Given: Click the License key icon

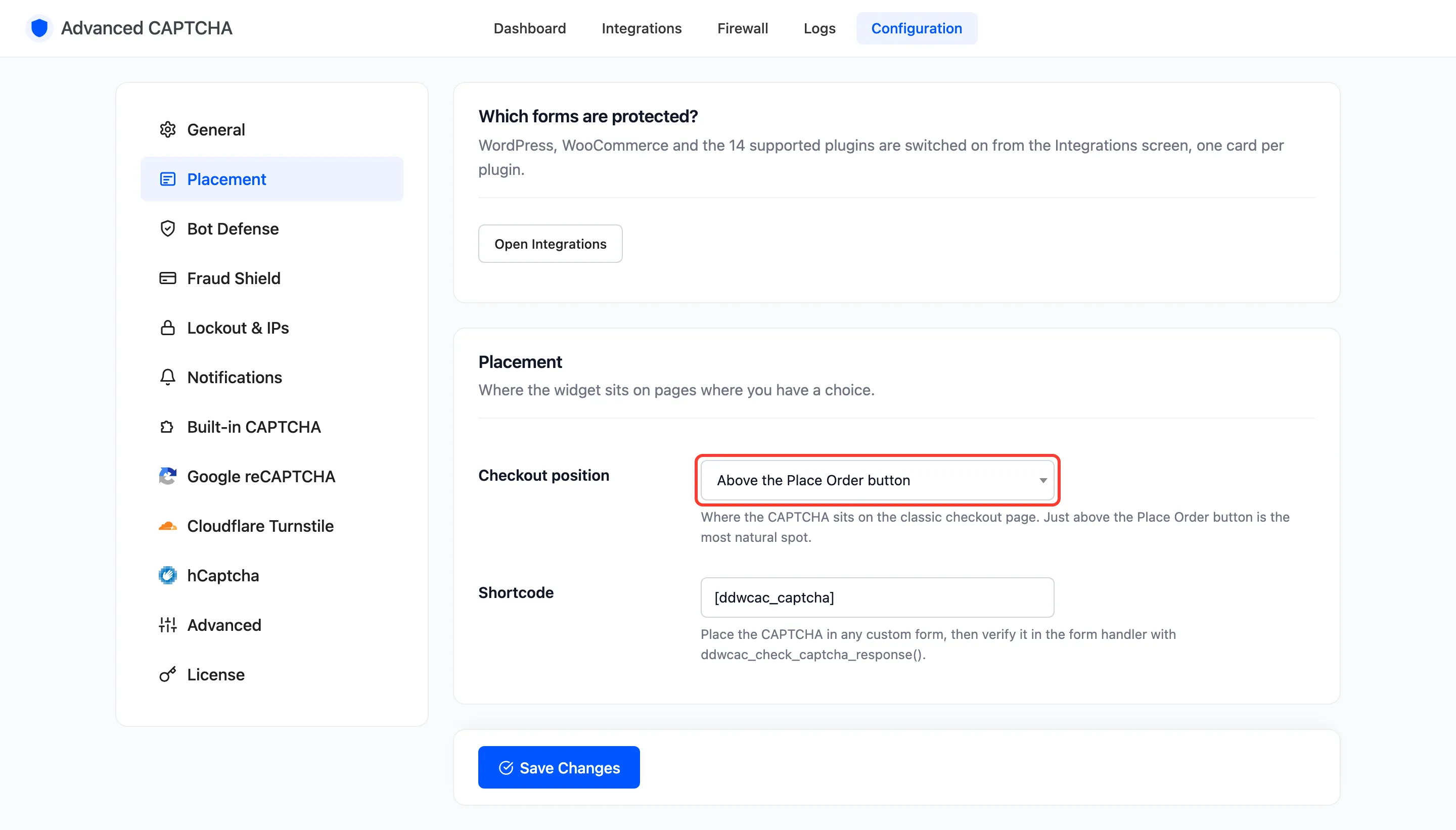Looking at the screenshot, I should [x=168, y=674].
